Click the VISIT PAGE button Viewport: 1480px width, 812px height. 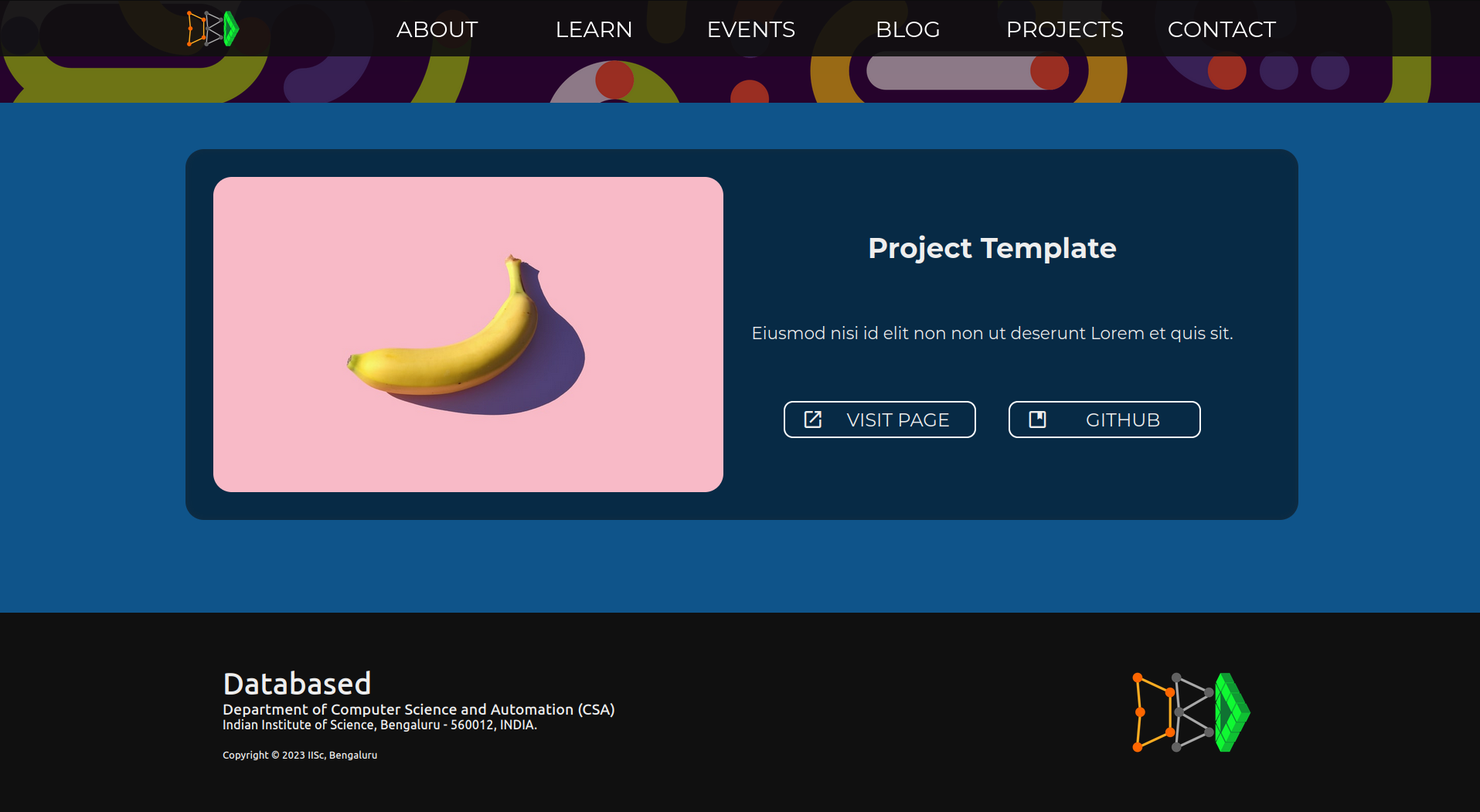(879, 419)
